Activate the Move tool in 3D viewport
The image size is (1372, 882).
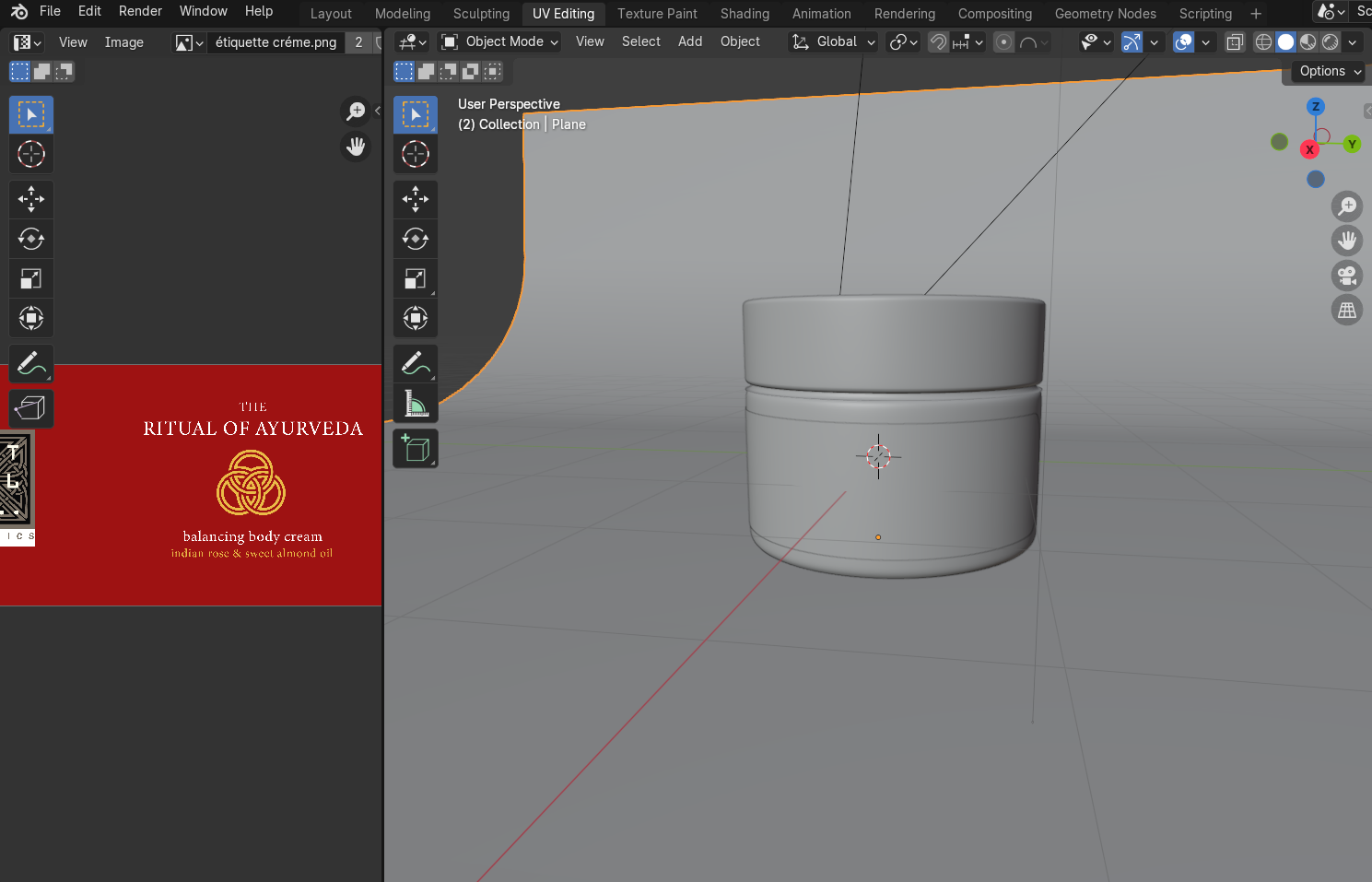click(416, 199)
